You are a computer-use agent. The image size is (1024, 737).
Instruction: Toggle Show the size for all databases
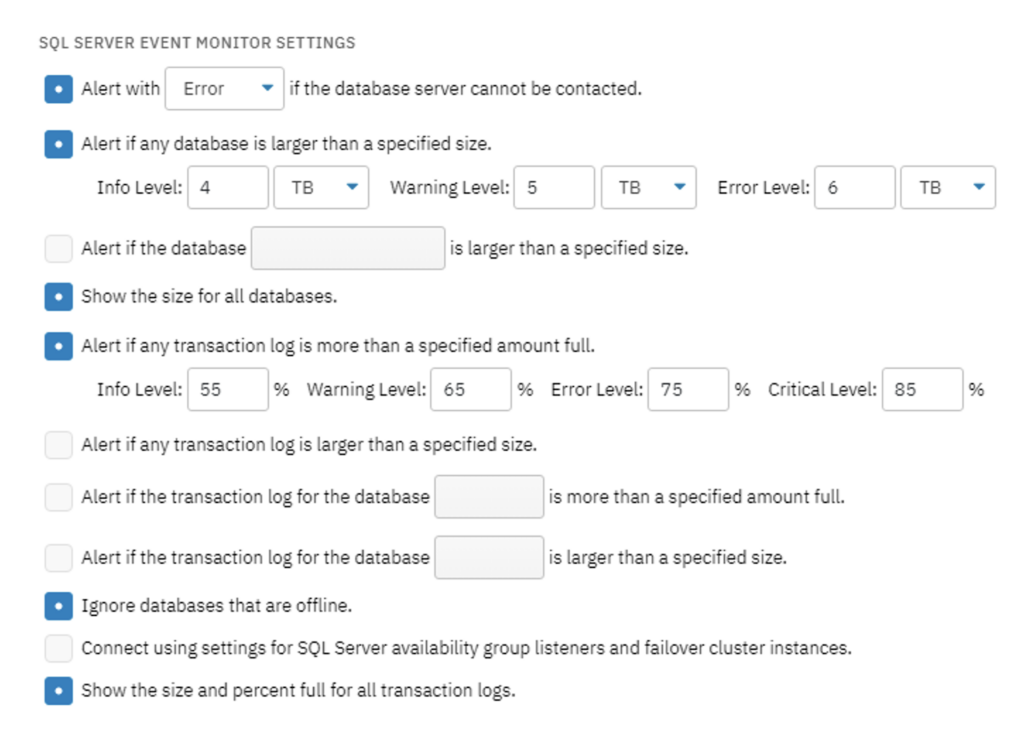[58, 296]
